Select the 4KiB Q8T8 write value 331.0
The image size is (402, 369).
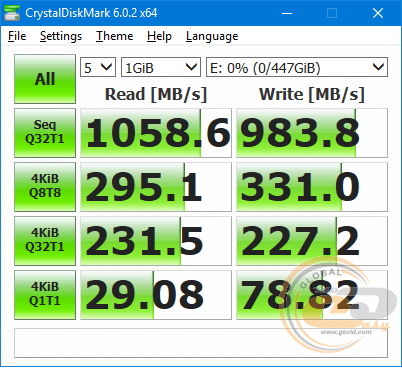[x=312, y=187]
